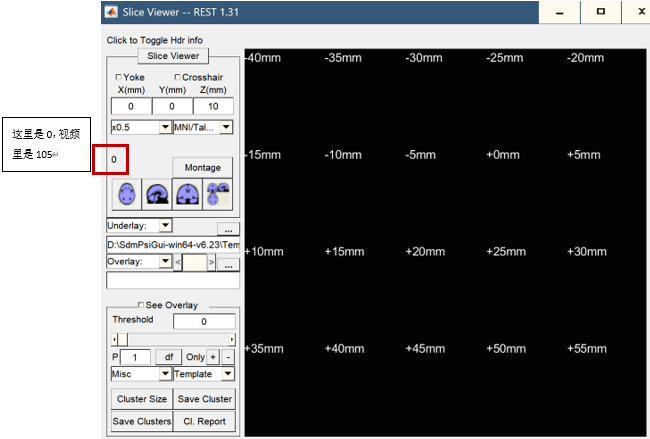Toggle the Crosshair checkbox
Image resolution: width=650 pixels, height=439 pixels.
[178, 77]
